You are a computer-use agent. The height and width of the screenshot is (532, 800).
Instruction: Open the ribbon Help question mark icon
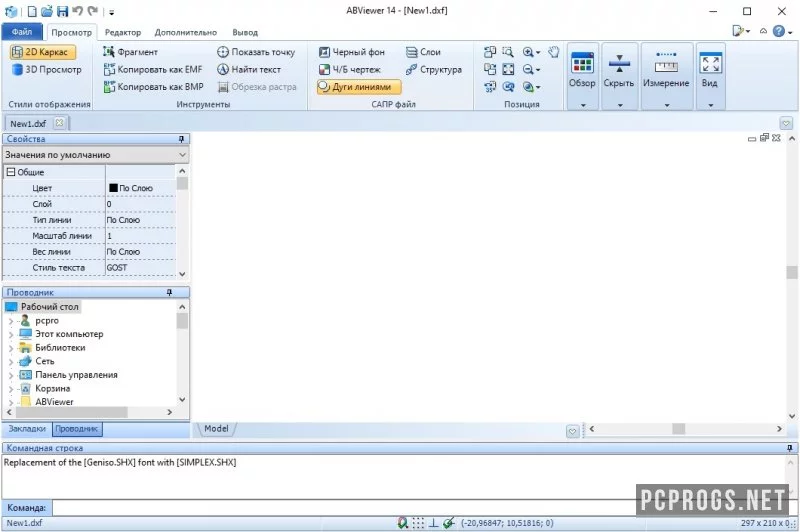tap(779, 32)
